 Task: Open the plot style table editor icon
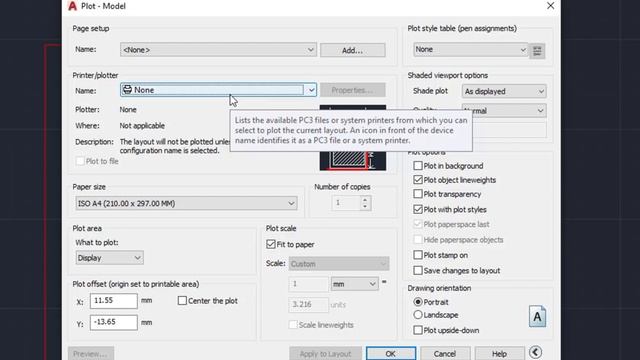pos(537,51)
